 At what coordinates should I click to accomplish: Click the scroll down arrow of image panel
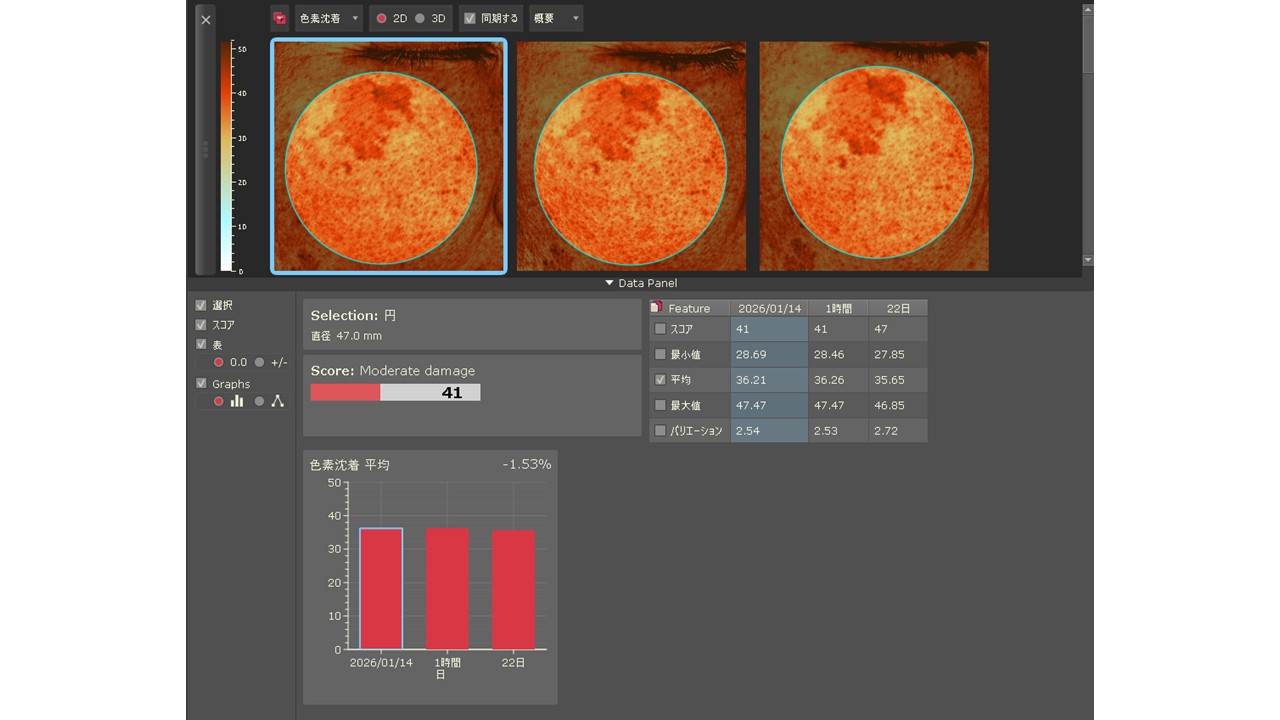click(1088, 260)
